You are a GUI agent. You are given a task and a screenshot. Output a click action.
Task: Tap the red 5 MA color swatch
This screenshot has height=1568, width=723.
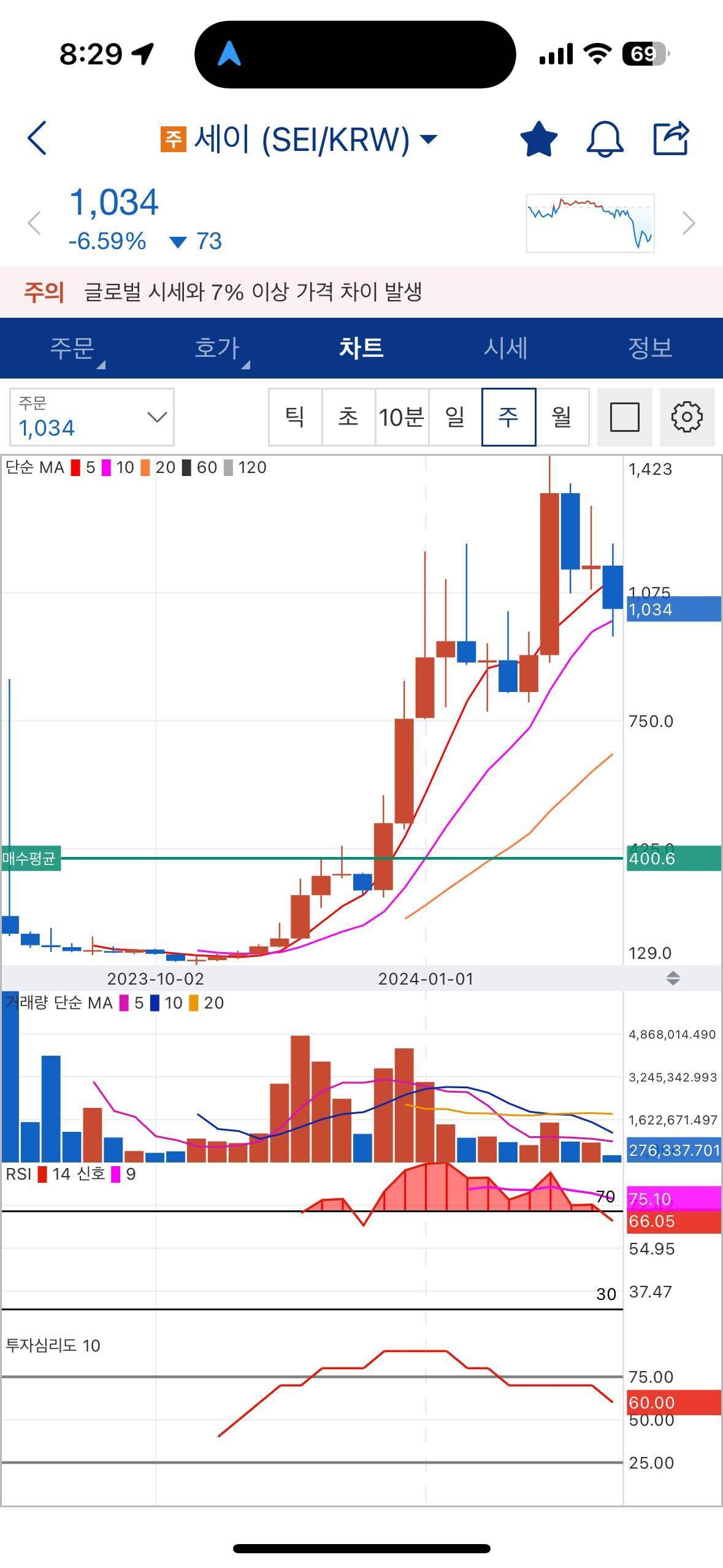75,468
